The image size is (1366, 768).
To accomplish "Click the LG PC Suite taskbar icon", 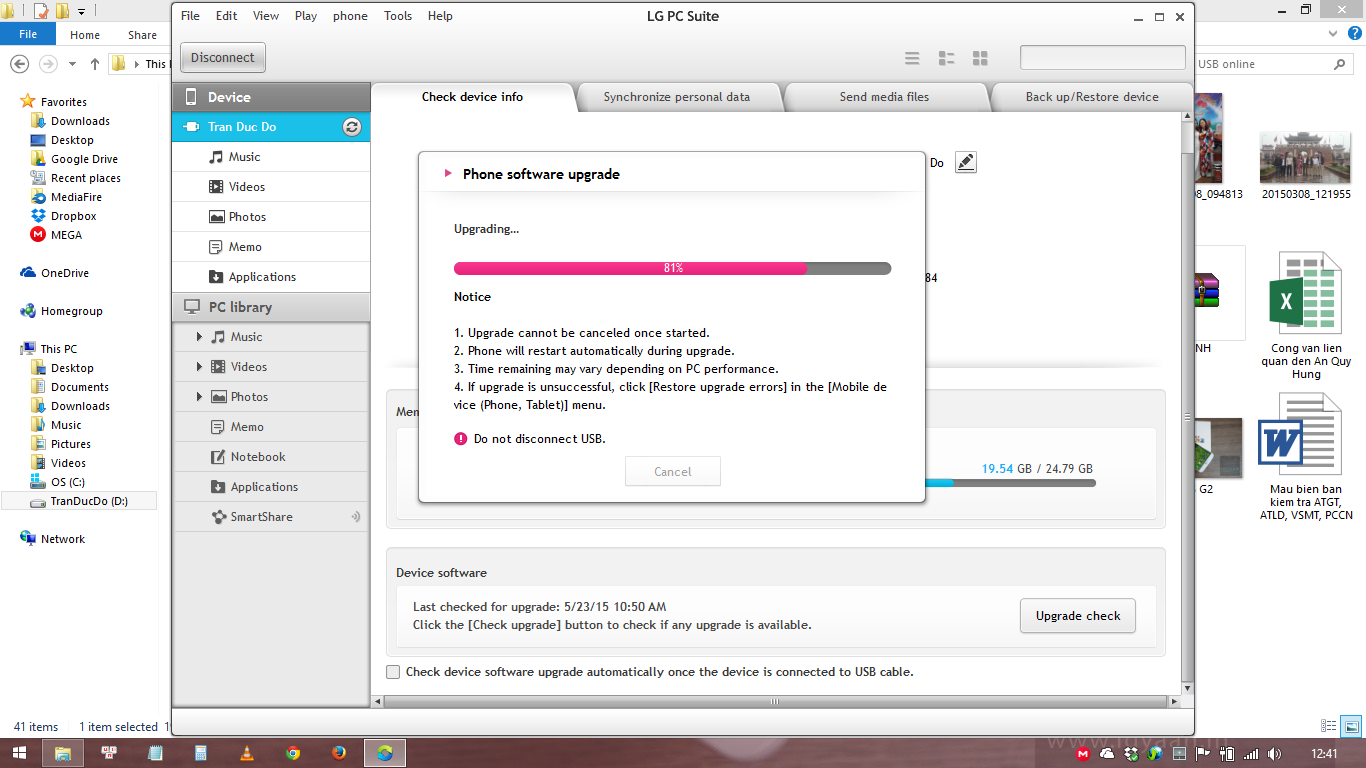I will 385,753.
